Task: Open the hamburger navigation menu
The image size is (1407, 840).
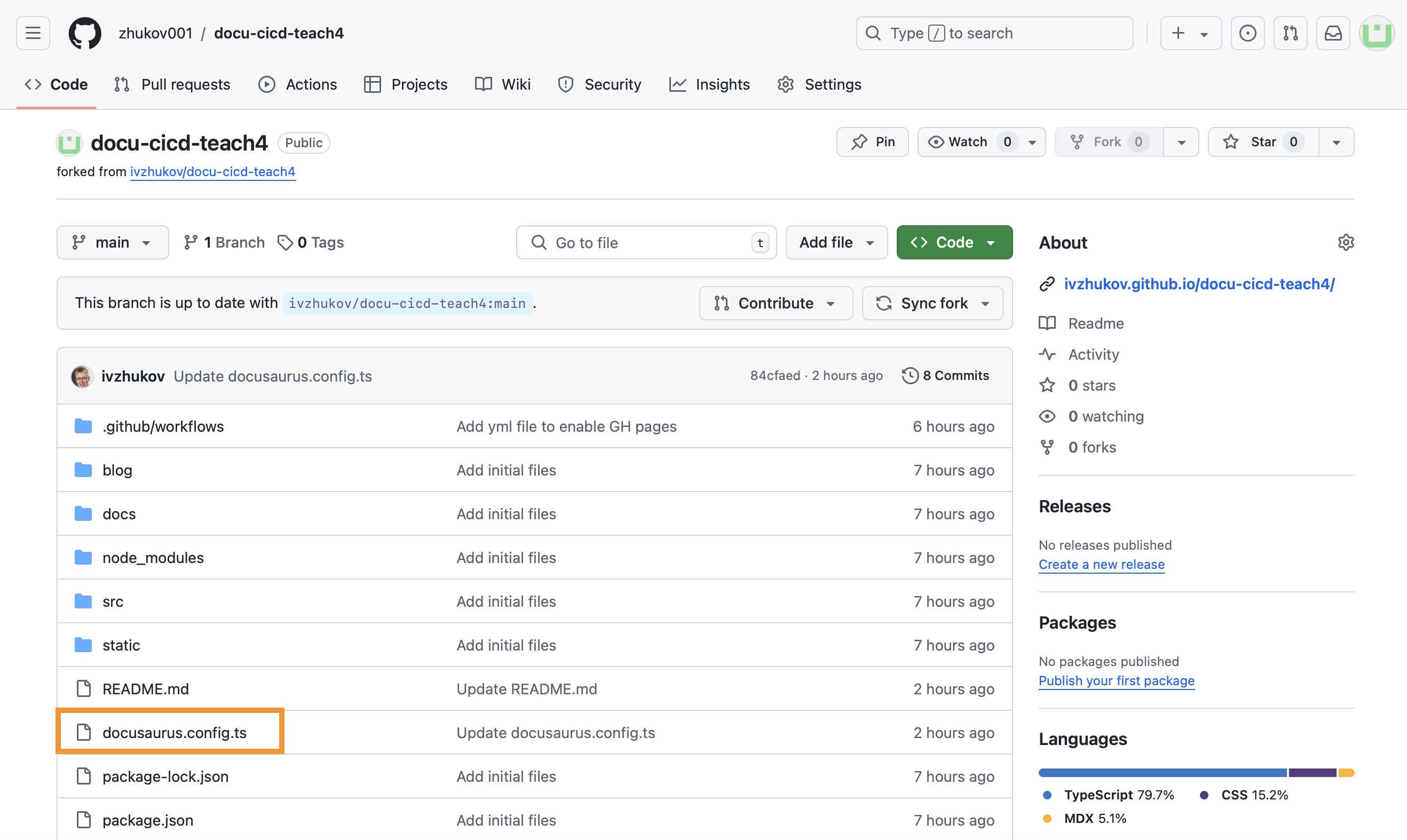Action: (x=33, y=33)
